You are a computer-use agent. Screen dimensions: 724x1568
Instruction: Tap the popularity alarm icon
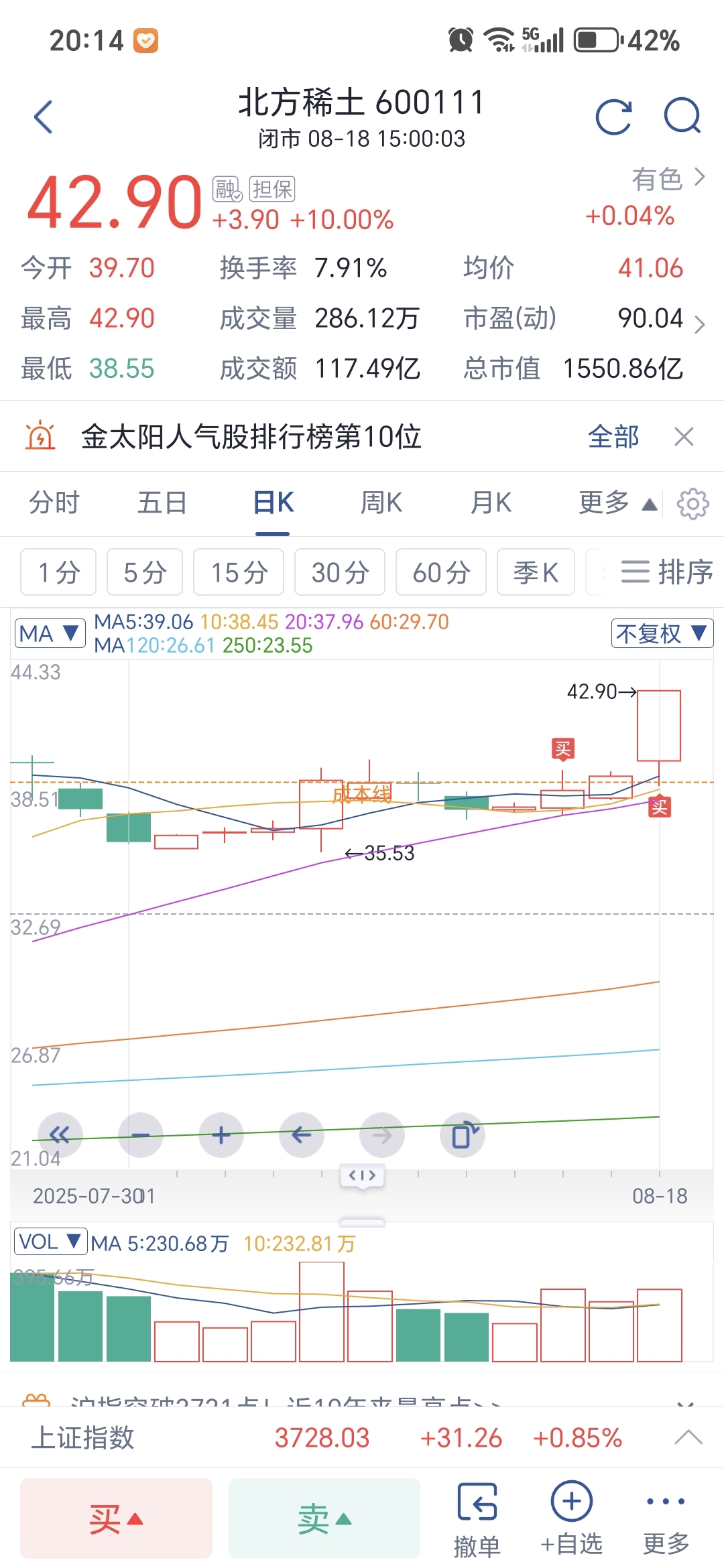(x=40, y=436)
